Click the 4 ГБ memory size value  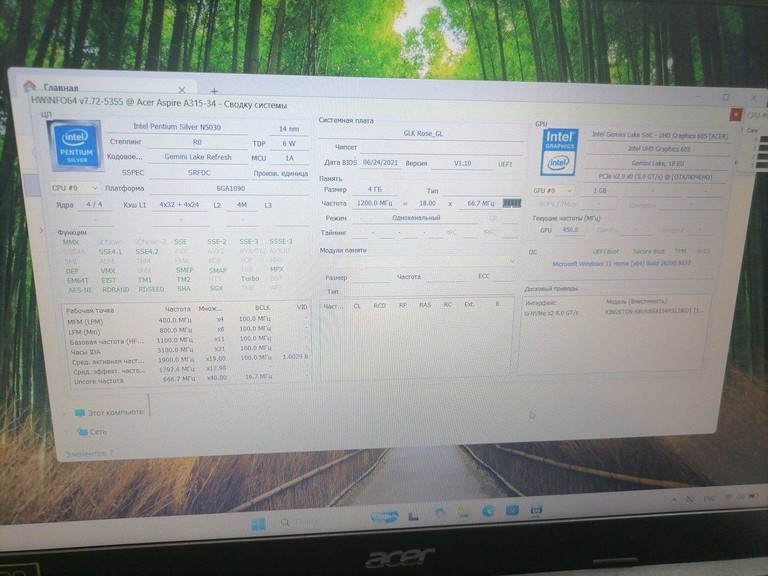[x=374, y=189]
